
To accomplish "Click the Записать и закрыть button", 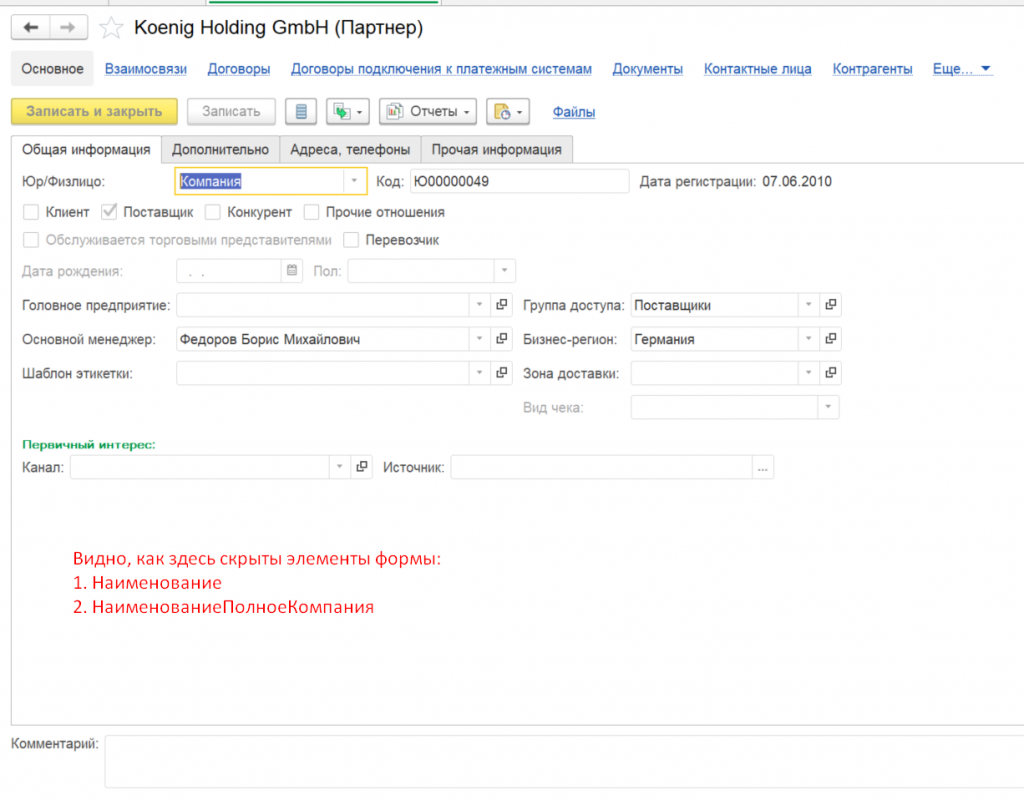I will point(94,112).
